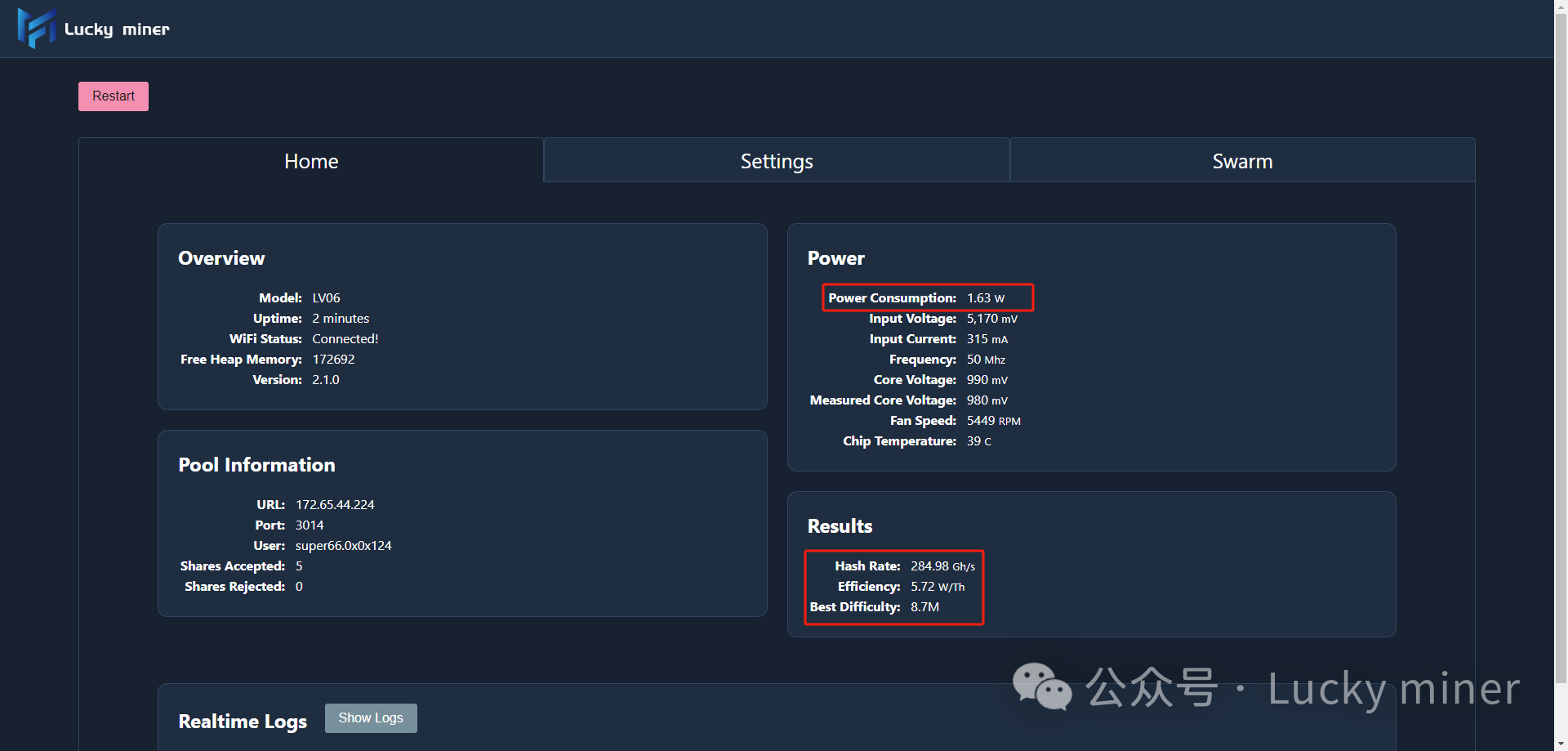Click the Power Consumption value 1.63 W
Viewport: 1568px width, 751px height.
coord(986,298)
